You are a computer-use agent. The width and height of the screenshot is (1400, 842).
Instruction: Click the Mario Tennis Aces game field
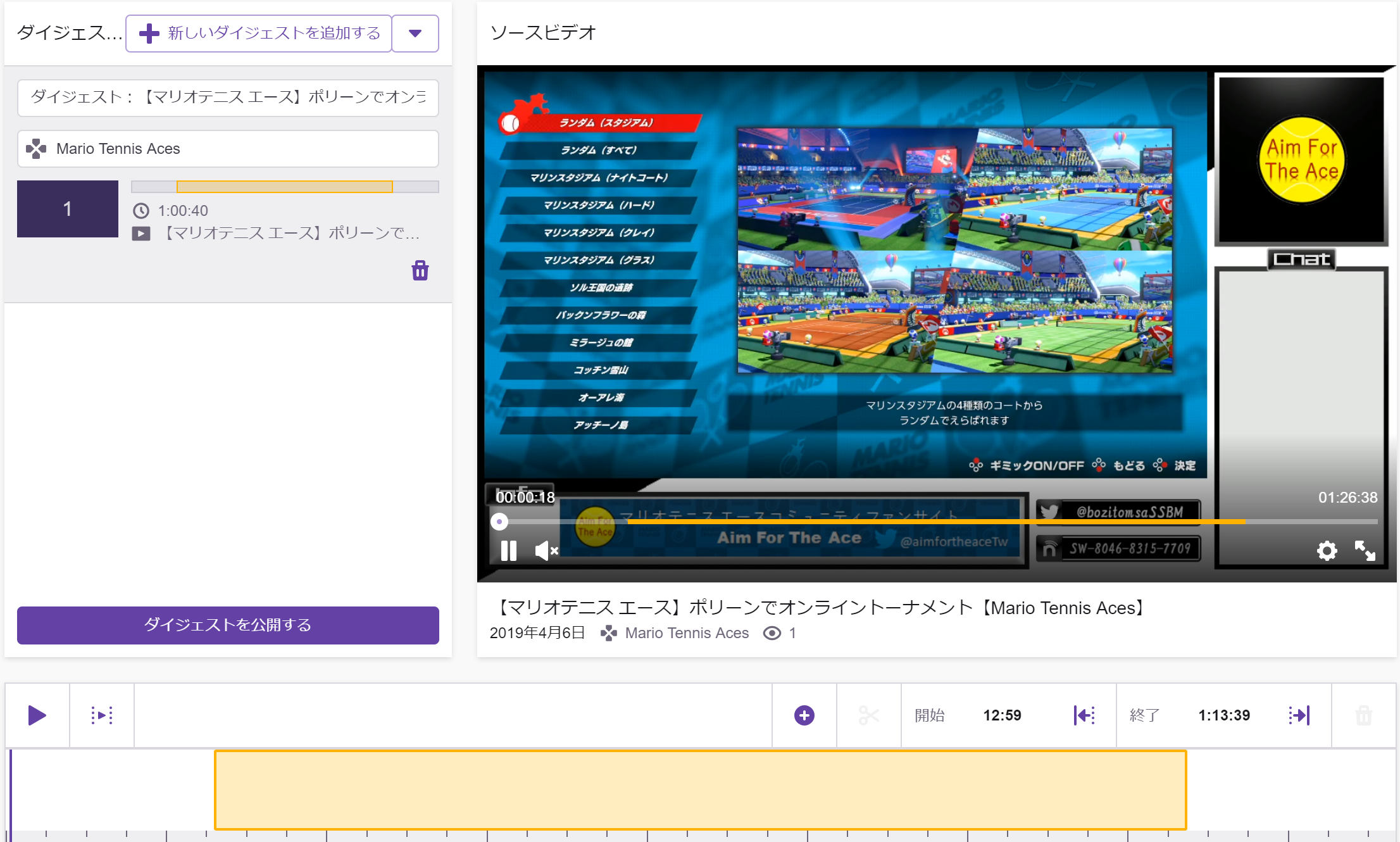[228, 149]
